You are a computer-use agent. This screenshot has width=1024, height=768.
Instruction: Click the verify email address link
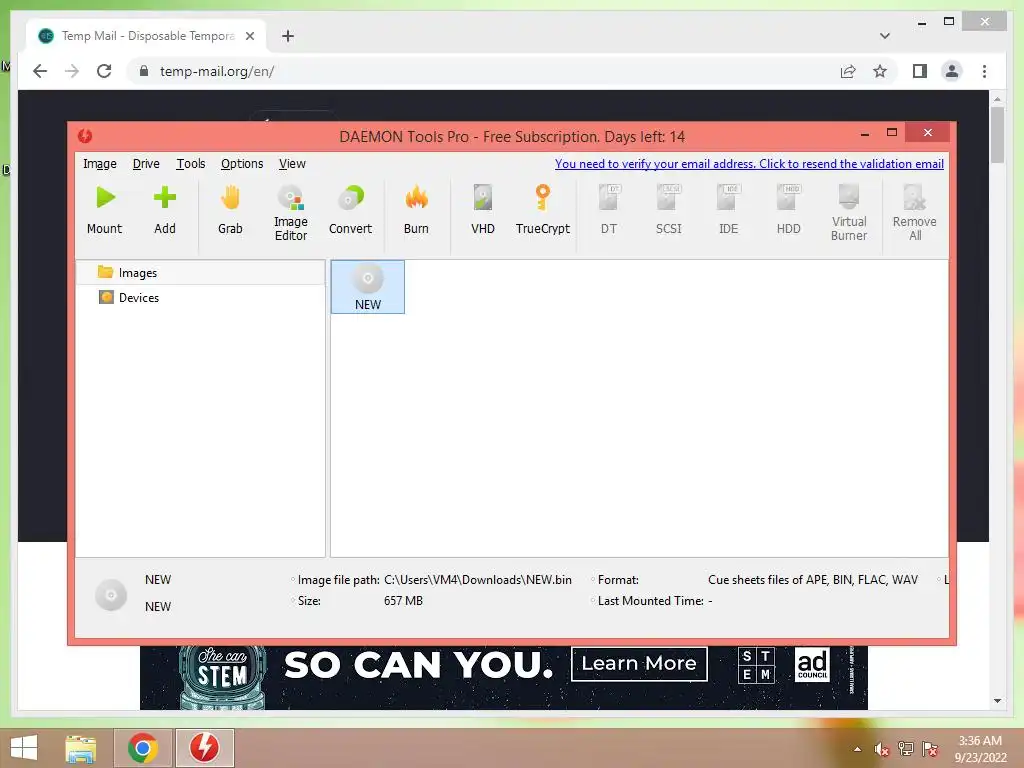(x=749, y=164)
